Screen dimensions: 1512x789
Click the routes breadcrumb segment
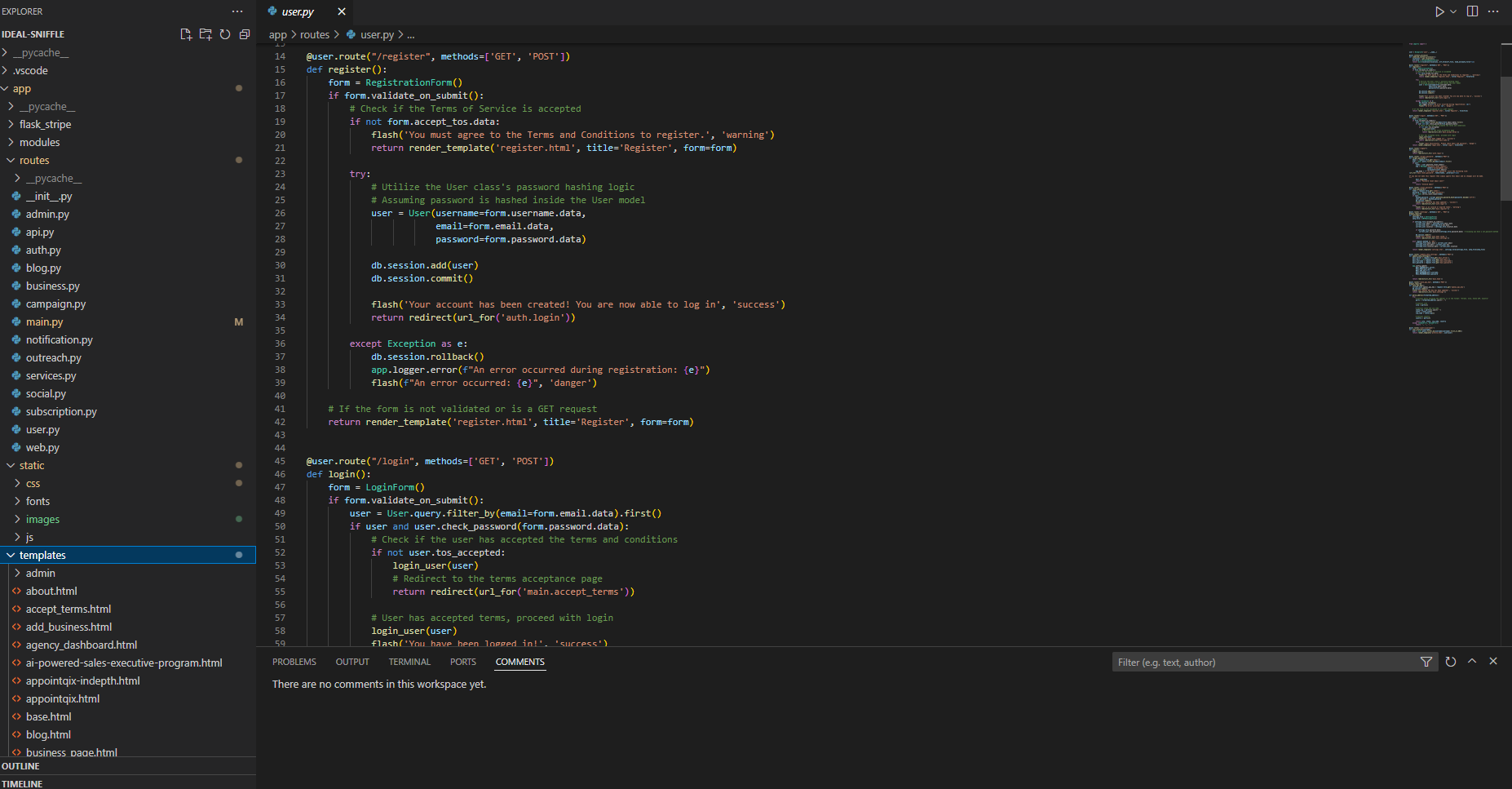315,34
